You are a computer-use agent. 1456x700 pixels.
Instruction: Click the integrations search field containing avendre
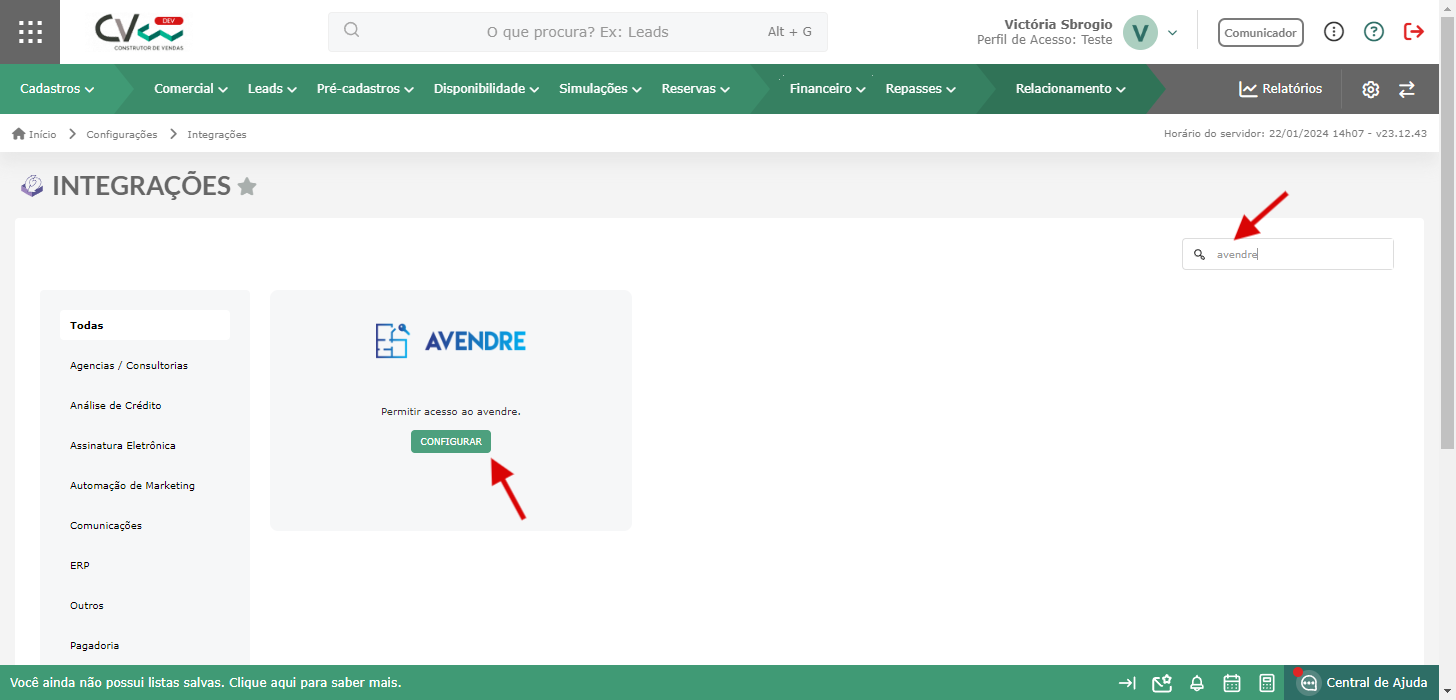1287,254
